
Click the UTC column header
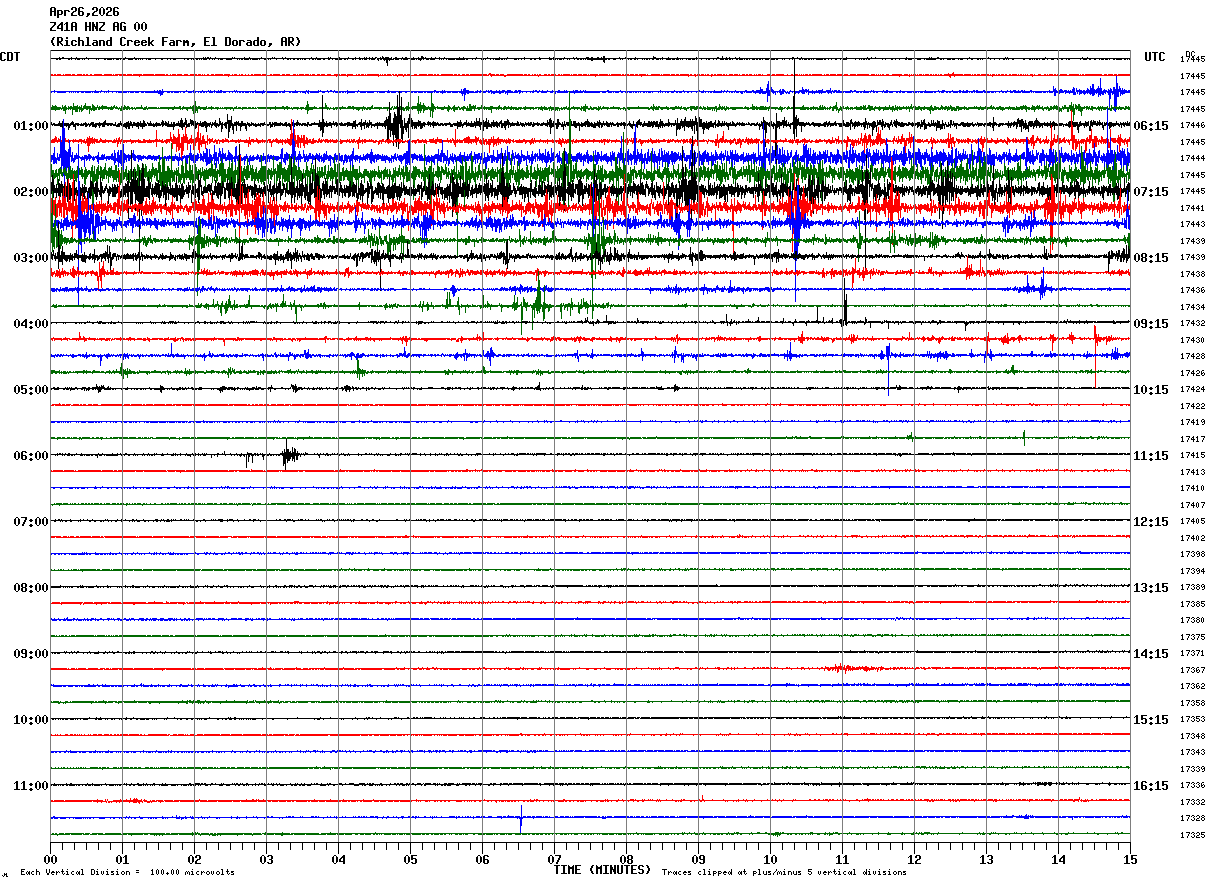(1155, 57)
